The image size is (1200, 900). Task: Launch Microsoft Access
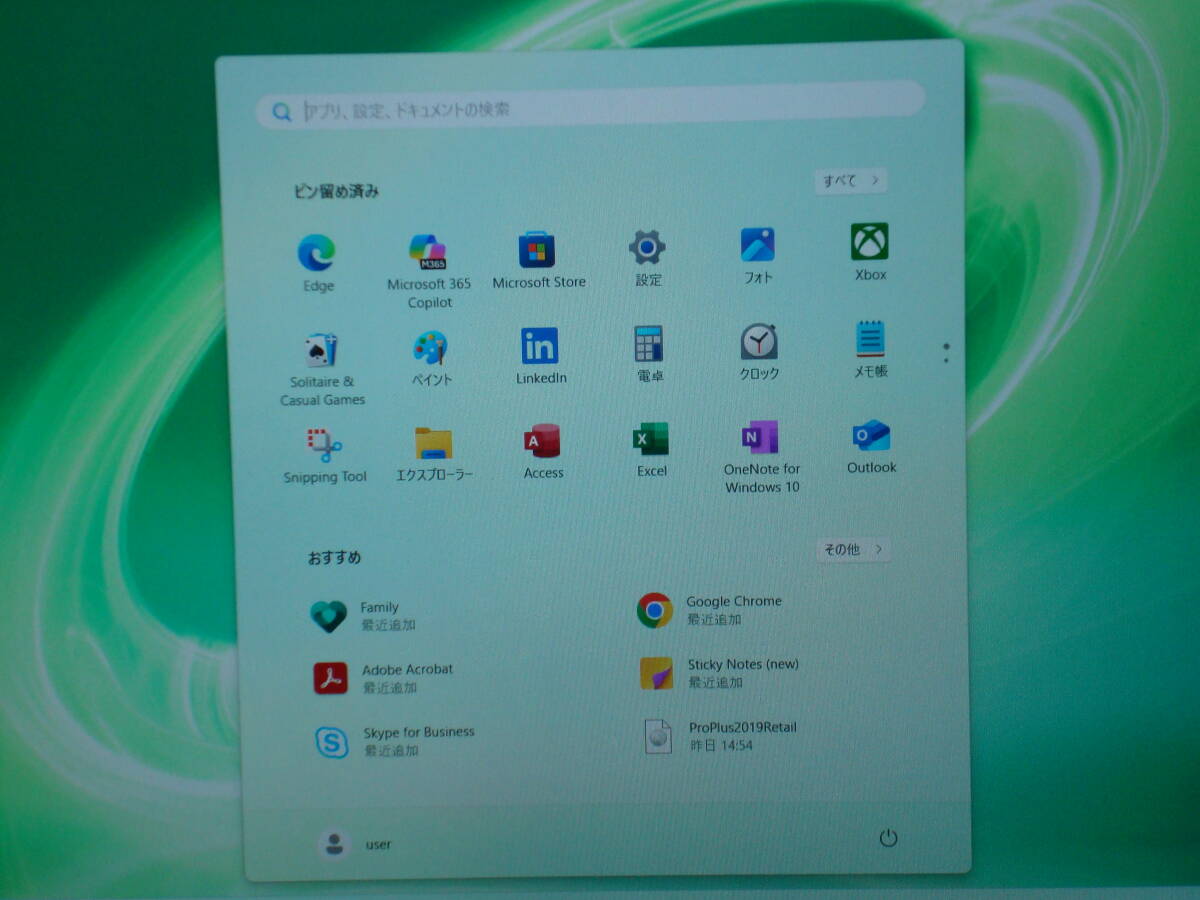point(542,441)
